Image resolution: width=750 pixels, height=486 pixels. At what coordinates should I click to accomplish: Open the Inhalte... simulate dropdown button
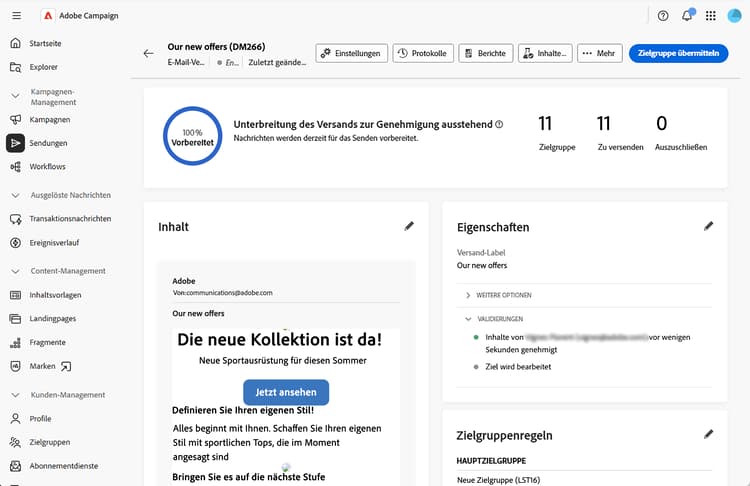pos(545,53)
